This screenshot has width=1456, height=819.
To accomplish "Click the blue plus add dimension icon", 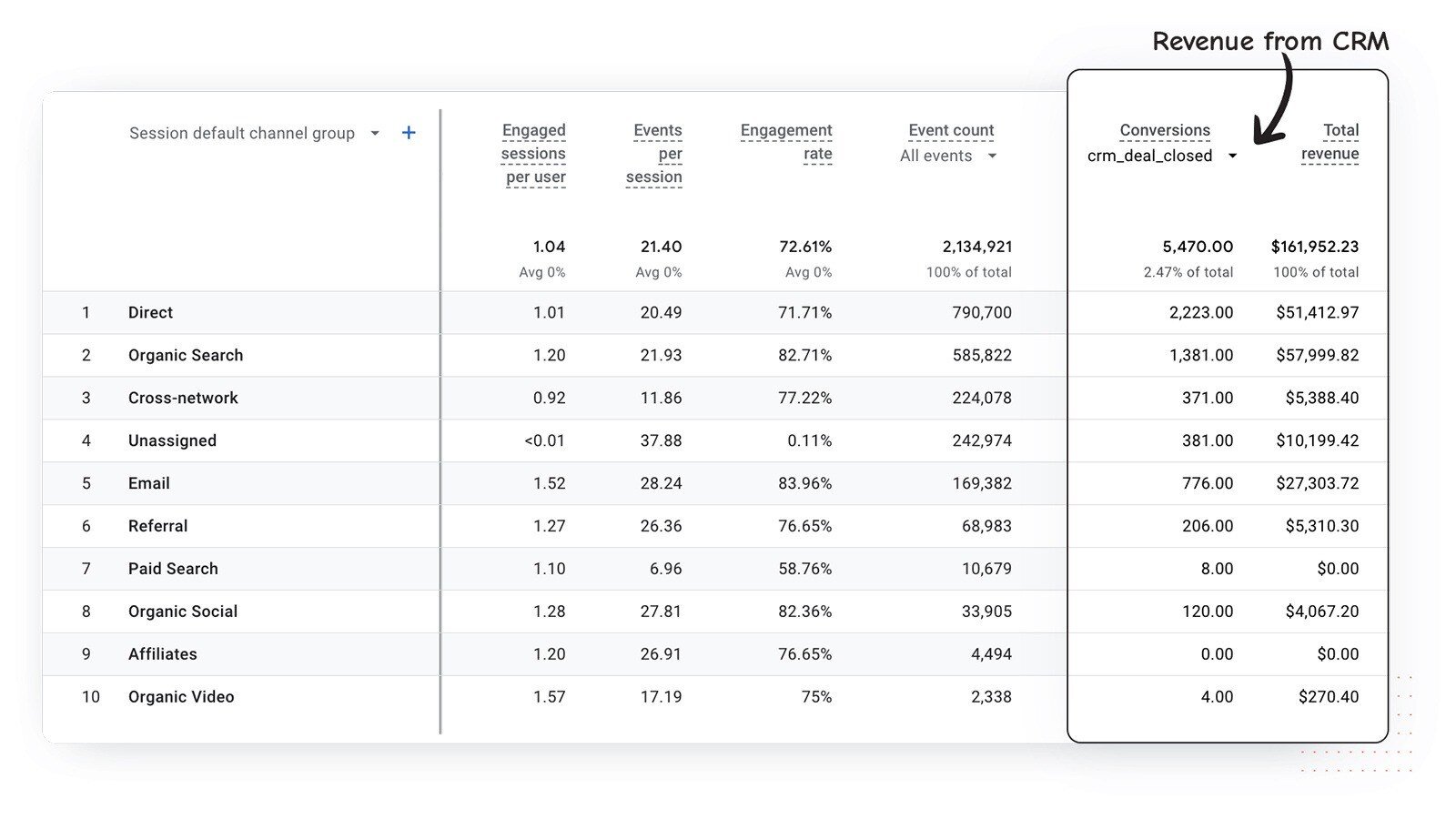I will (409, 133).
